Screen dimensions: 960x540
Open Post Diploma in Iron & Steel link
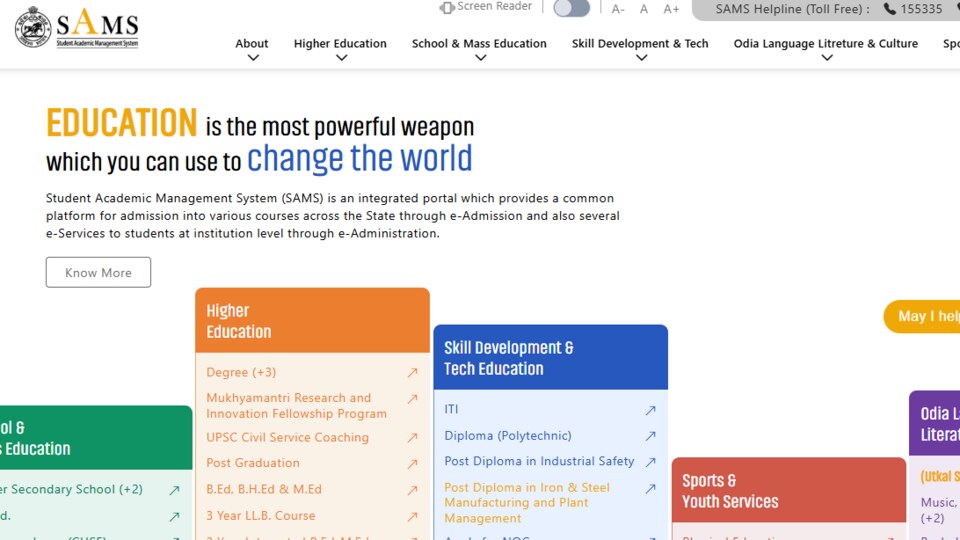[527, 503]
